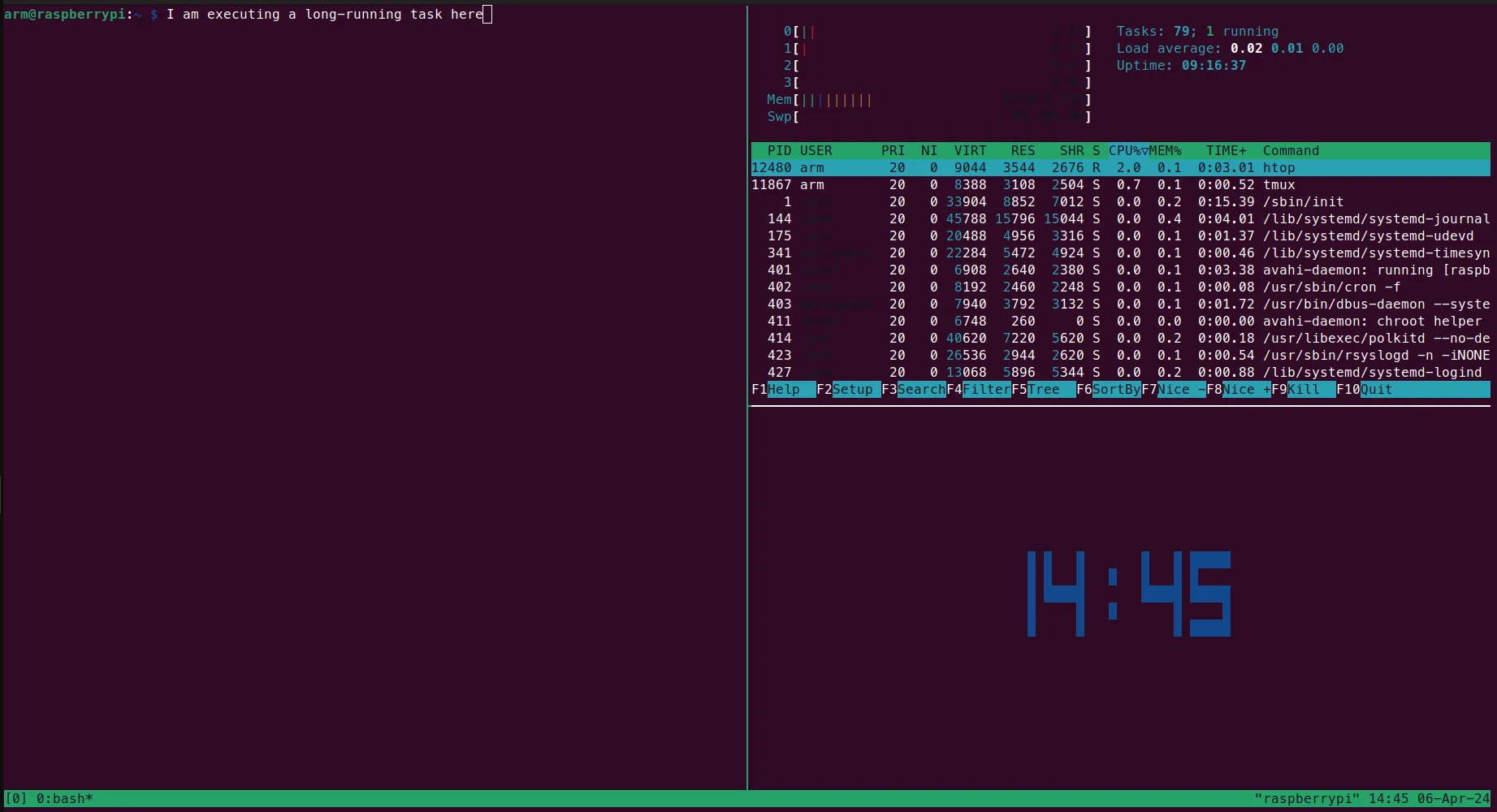Sort processes by the PID column
Screen dimensions: 1497x812
(777, 150)
